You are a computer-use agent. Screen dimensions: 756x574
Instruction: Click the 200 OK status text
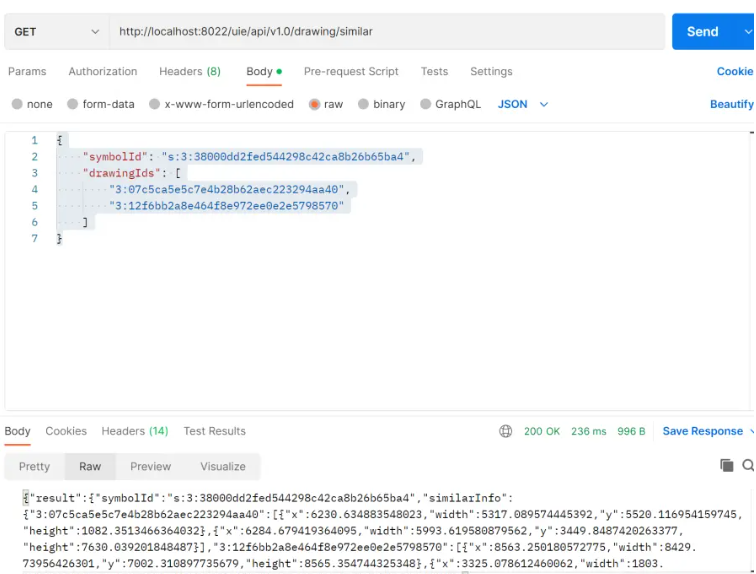pos(542,431)
